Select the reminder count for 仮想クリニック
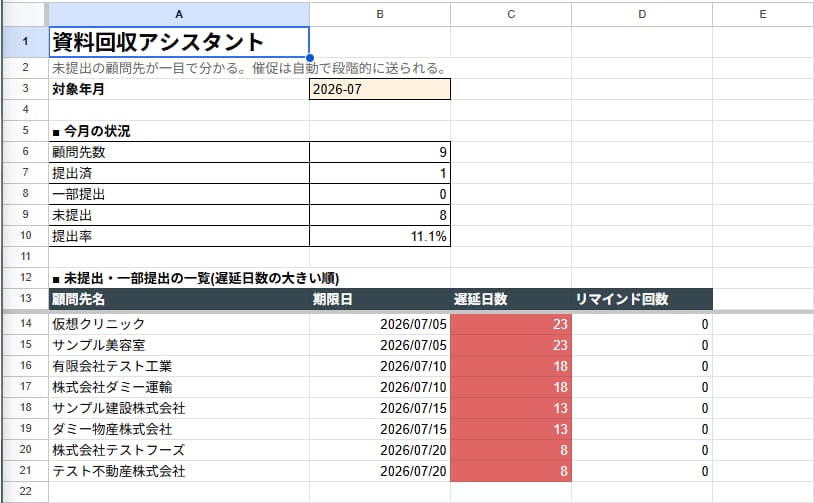This screenshot has width=814, height=503. 642,324
